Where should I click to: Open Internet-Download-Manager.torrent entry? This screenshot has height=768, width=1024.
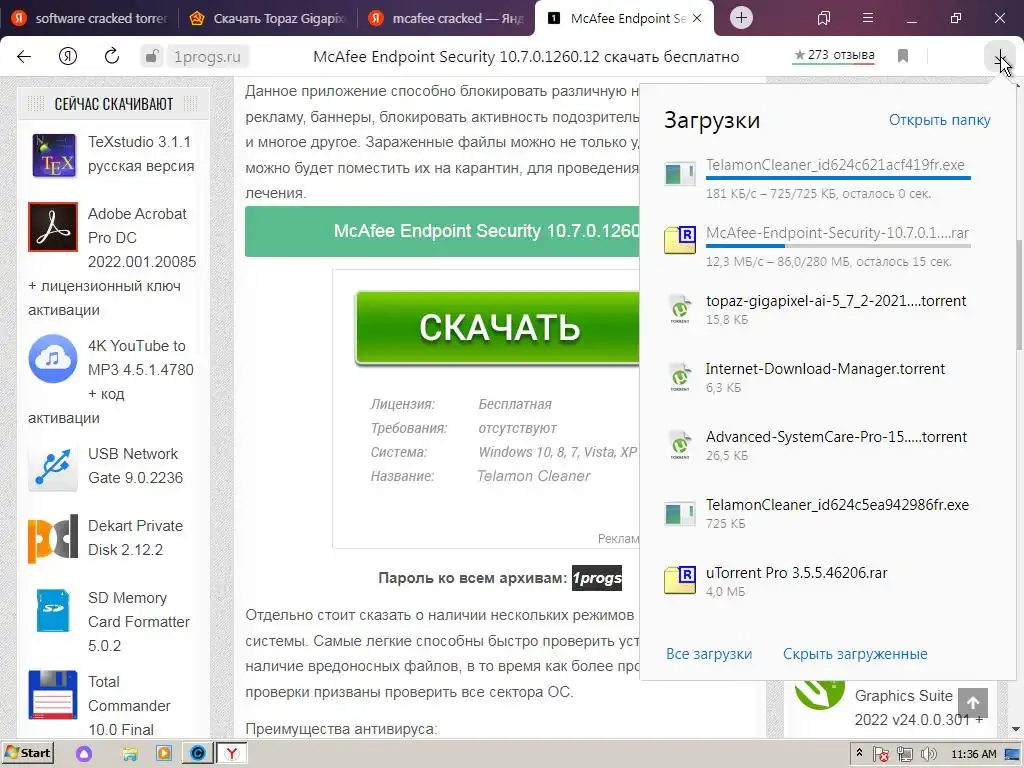[x=828, y=377]
